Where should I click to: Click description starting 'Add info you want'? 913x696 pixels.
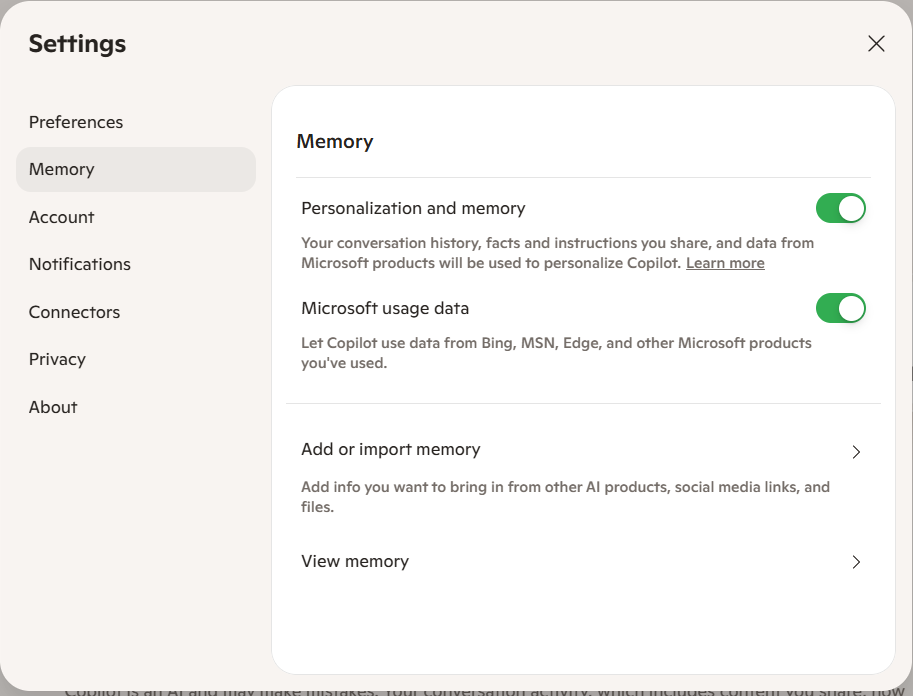pos(565,497)
